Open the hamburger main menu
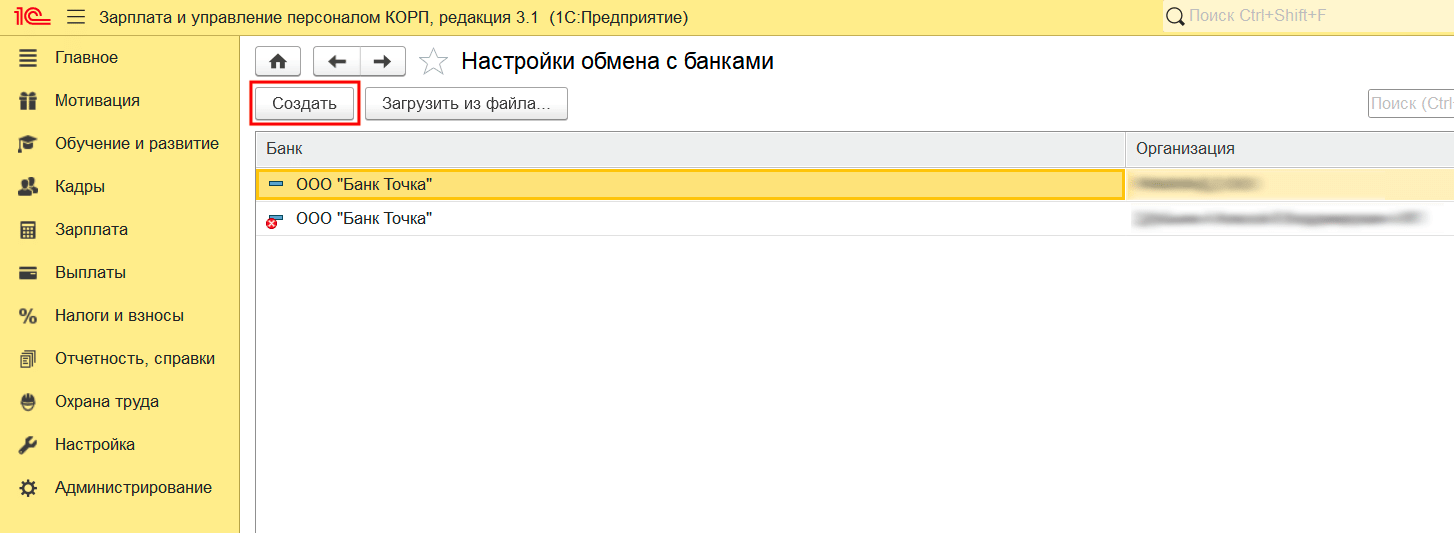The image size is (1454, 533). 76,18
